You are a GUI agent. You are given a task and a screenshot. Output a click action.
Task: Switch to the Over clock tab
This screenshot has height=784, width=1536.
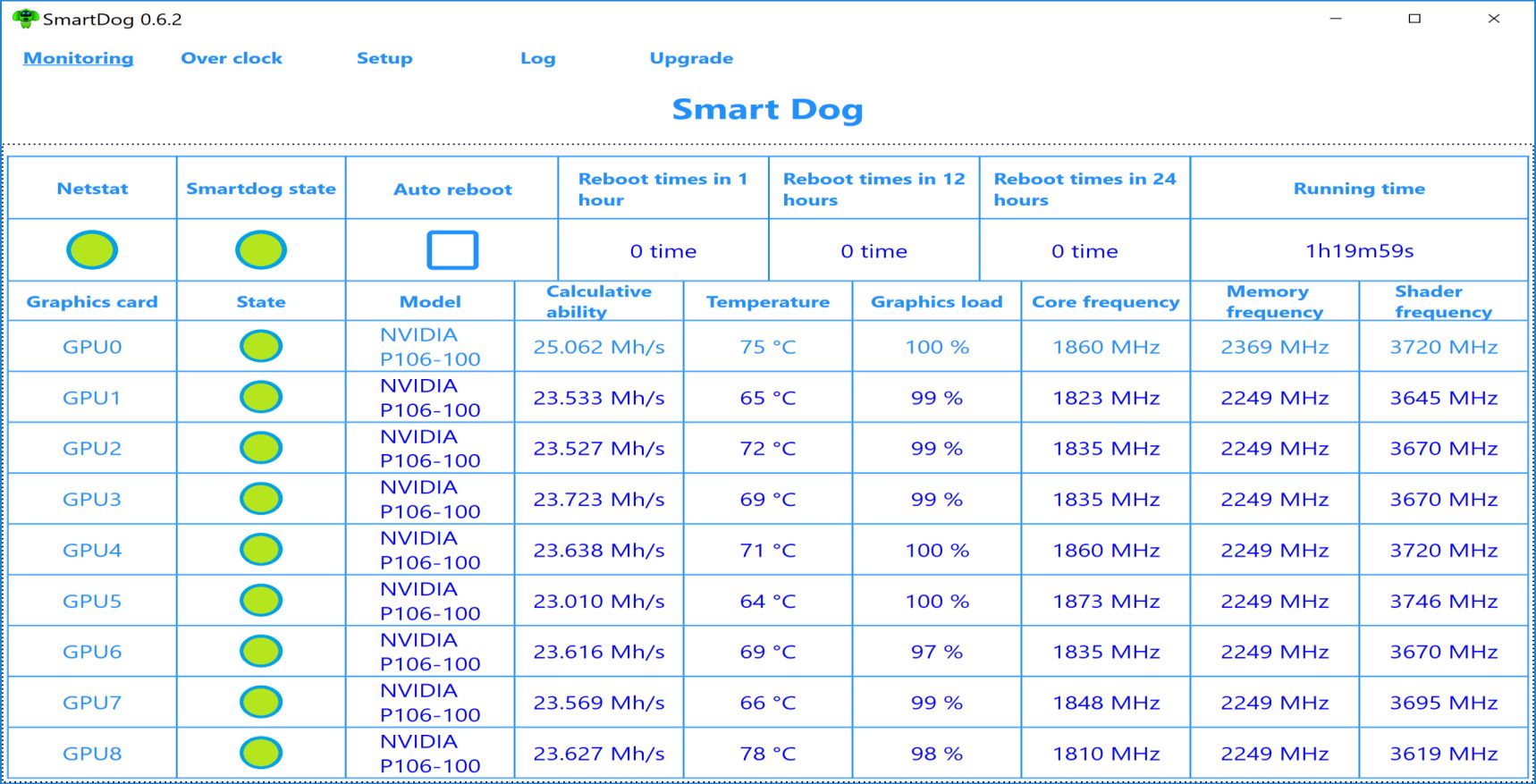point(232,58)
